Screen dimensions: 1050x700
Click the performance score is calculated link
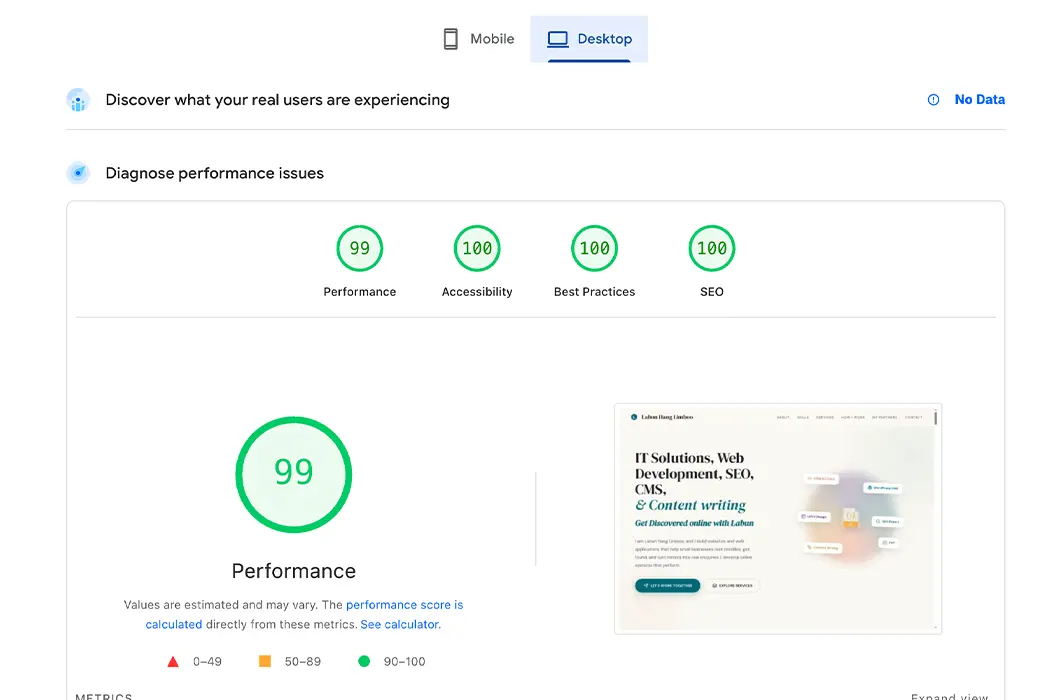[404, 604]
